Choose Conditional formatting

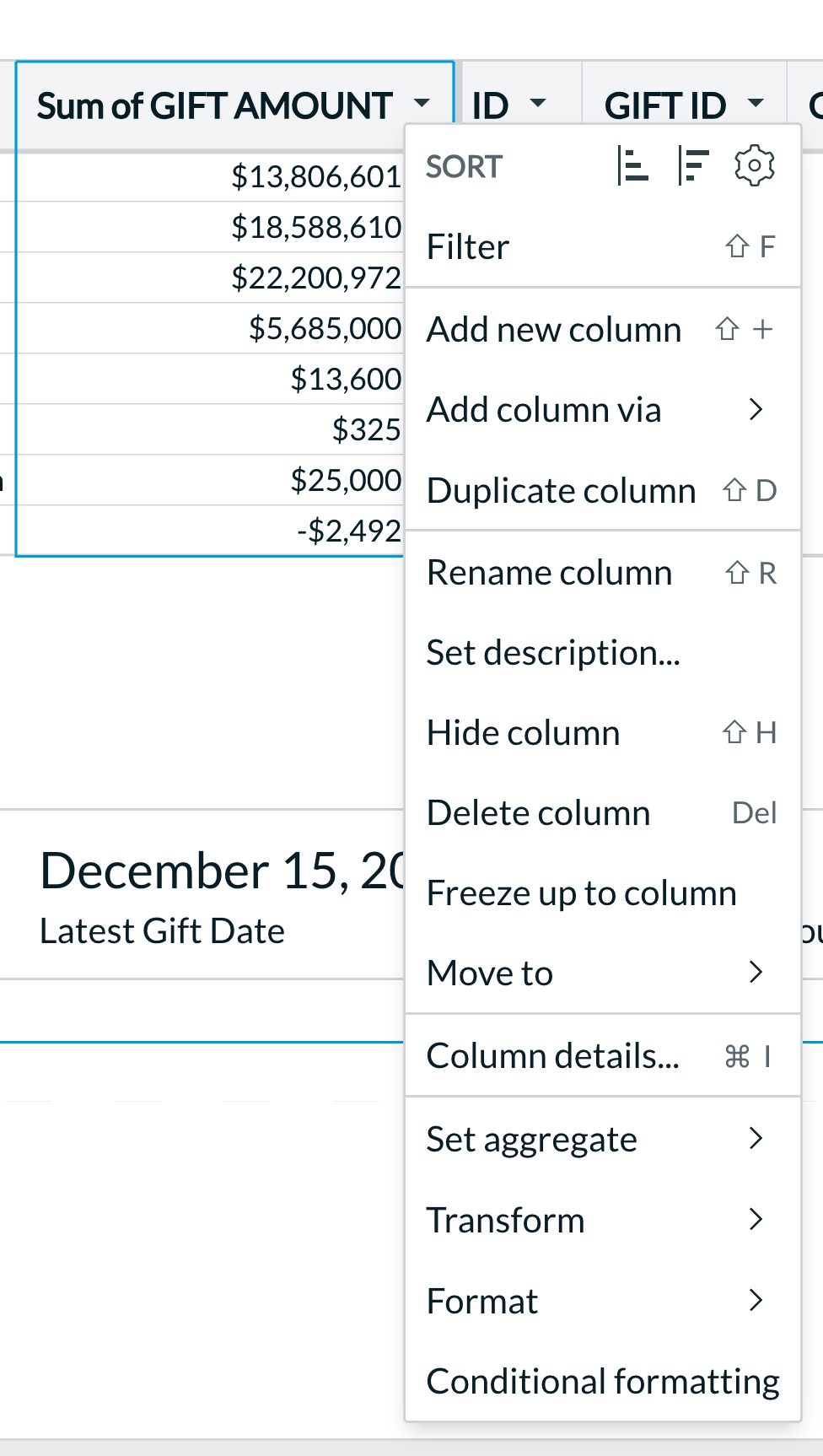pyautogui.click(x=602, y=1382)
